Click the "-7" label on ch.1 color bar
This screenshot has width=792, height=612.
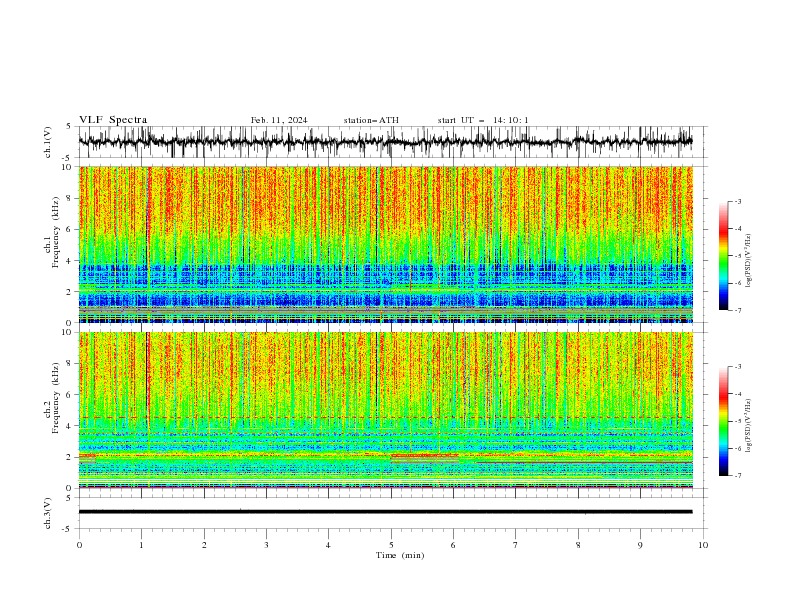click(x=738, y=310)
